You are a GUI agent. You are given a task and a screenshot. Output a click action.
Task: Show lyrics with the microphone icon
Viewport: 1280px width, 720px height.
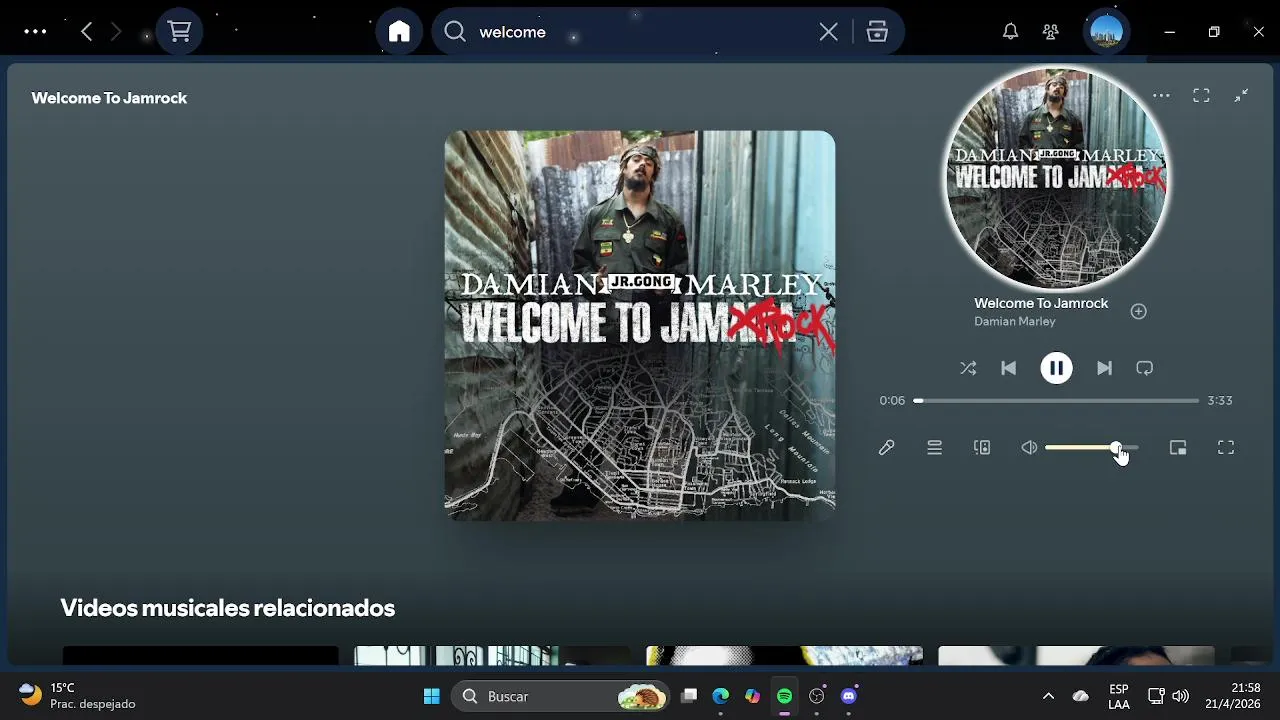(886, 448)
